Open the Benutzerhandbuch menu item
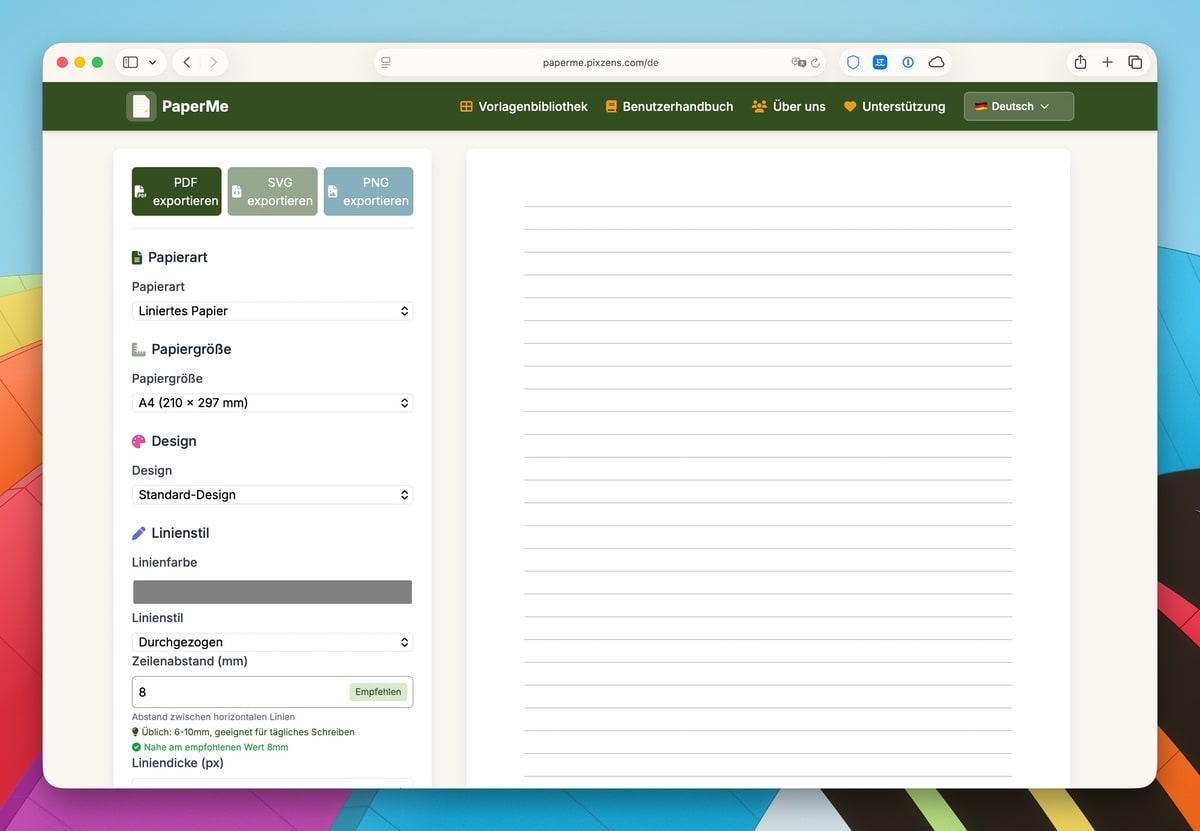The height and width of the screenshot is (831, 1200). tap(677, 106)
